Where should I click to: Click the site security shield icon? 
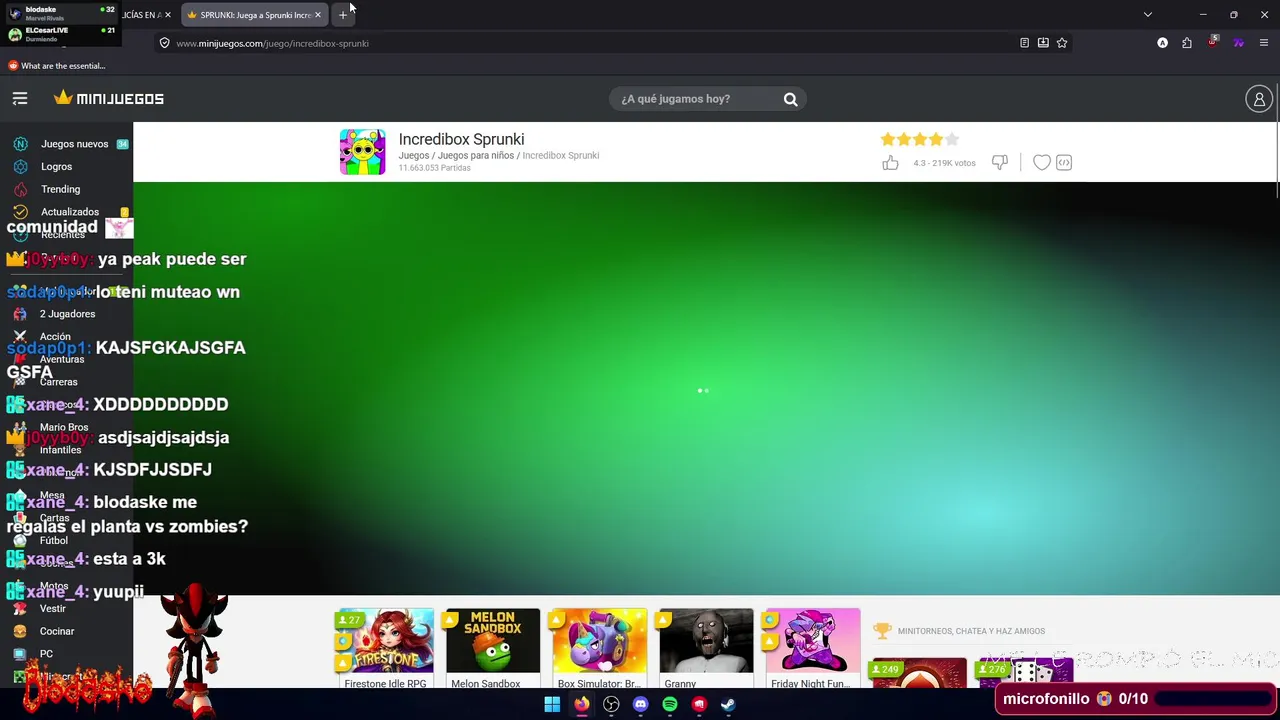[165, 43]
